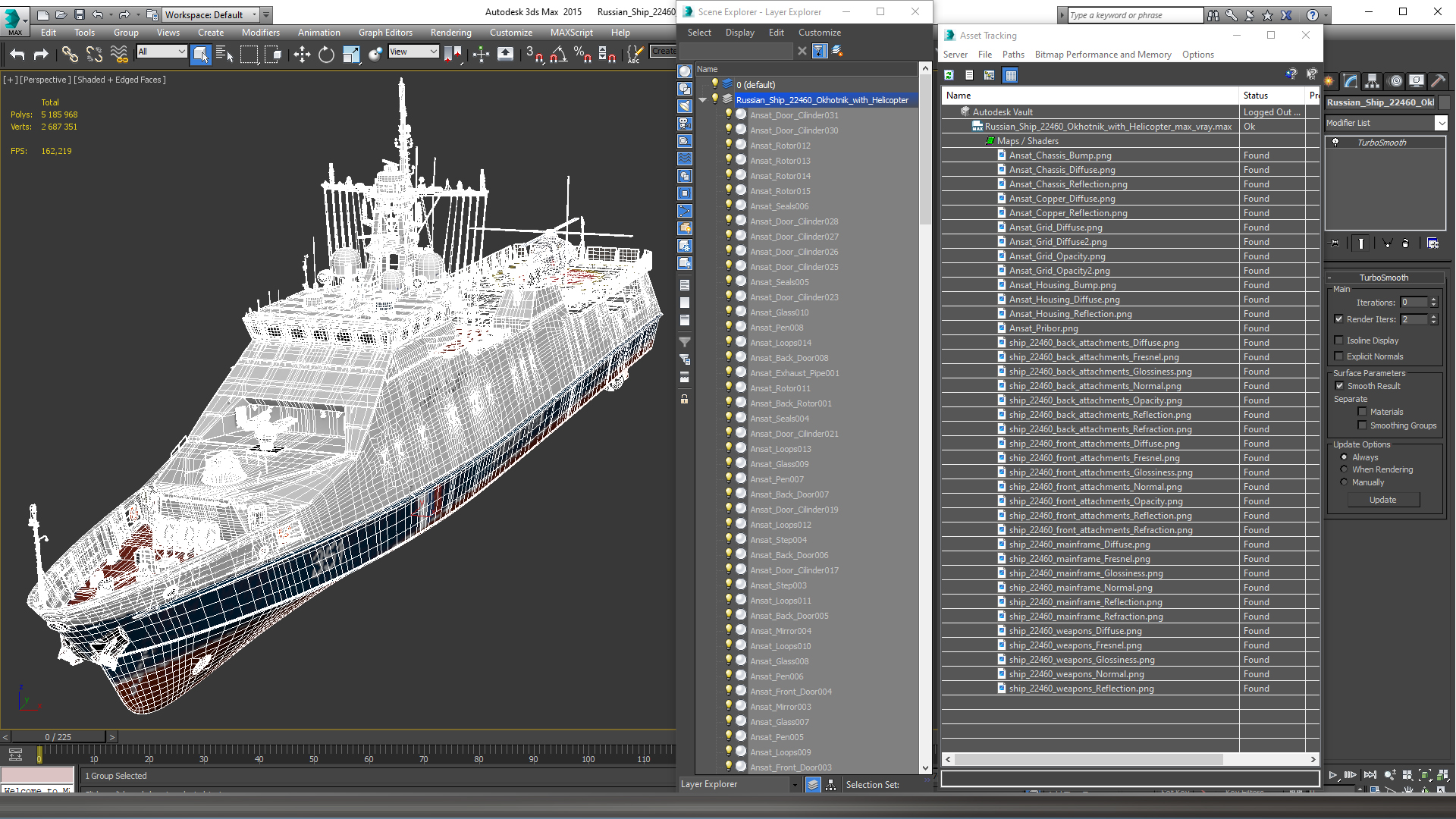
Task: Click the Bind to Space Warp tool
Action: tap(119, 54)
